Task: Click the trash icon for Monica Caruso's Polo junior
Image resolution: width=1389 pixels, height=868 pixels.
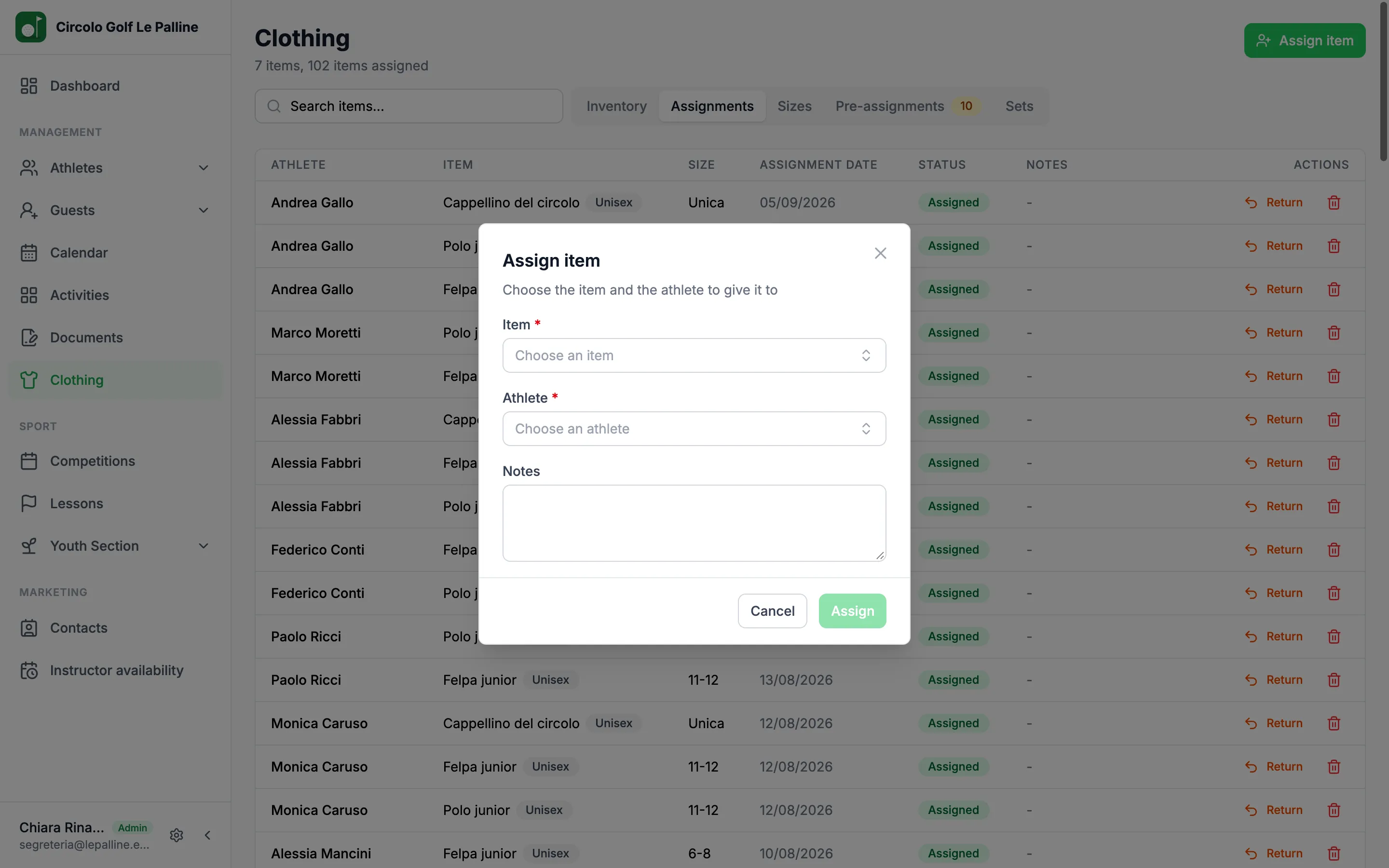Action: click(x=1334, y=810)
